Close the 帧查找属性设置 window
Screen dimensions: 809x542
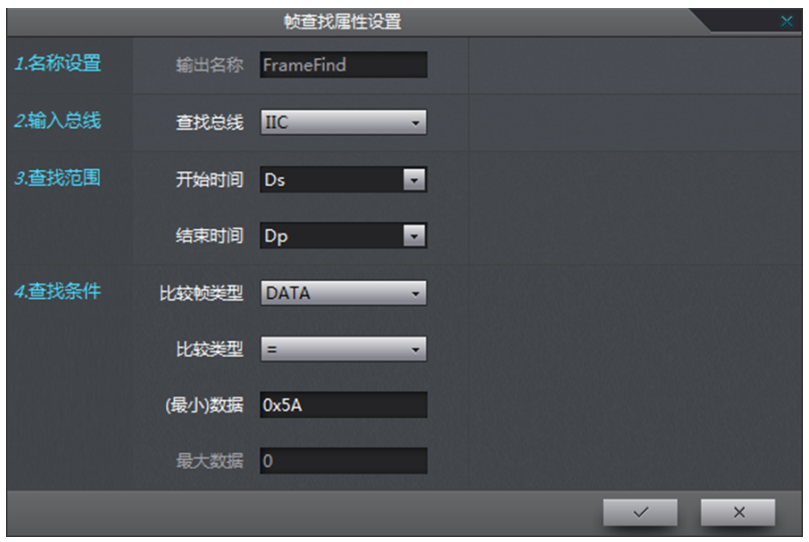[786, 21]
